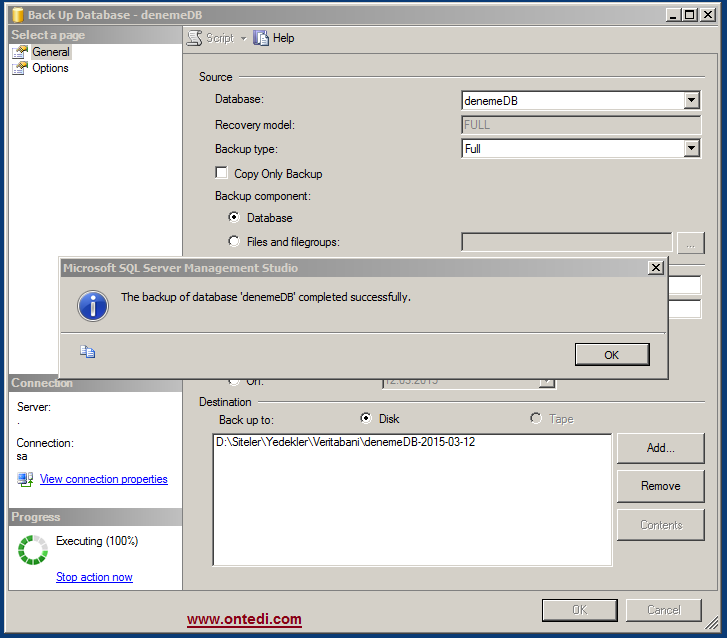Select Tape as backup destination
Viewport: 727px width, 638px height.
coord(536,418)
